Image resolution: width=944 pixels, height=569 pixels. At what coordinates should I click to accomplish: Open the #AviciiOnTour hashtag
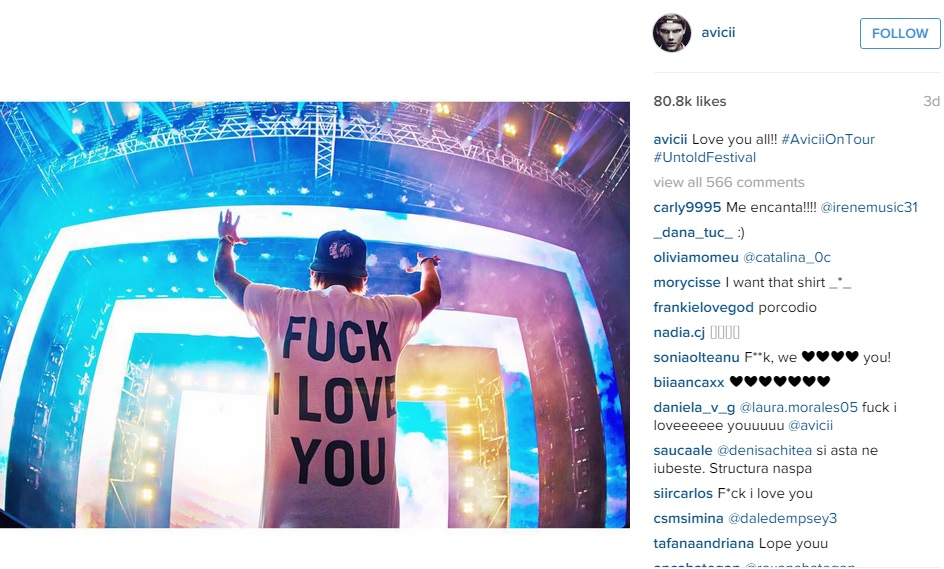click(x=828, y=139)
